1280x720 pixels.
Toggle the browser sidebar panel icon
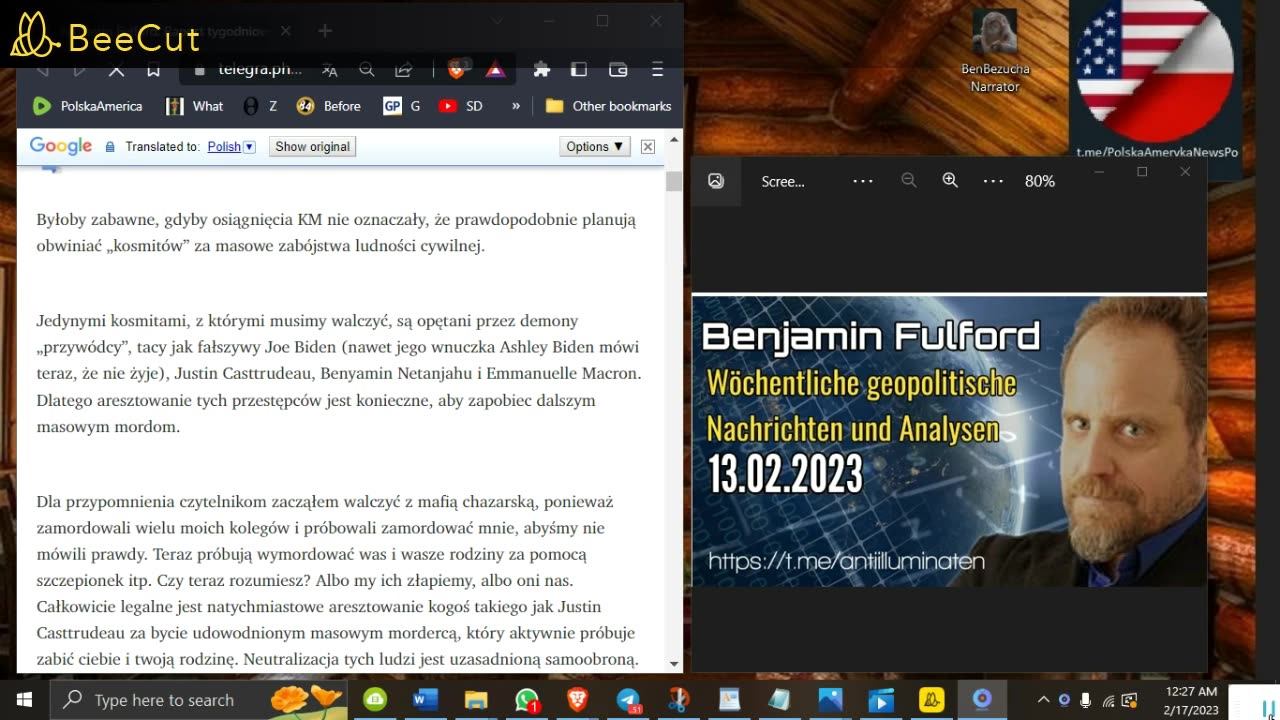coord(579,70)
